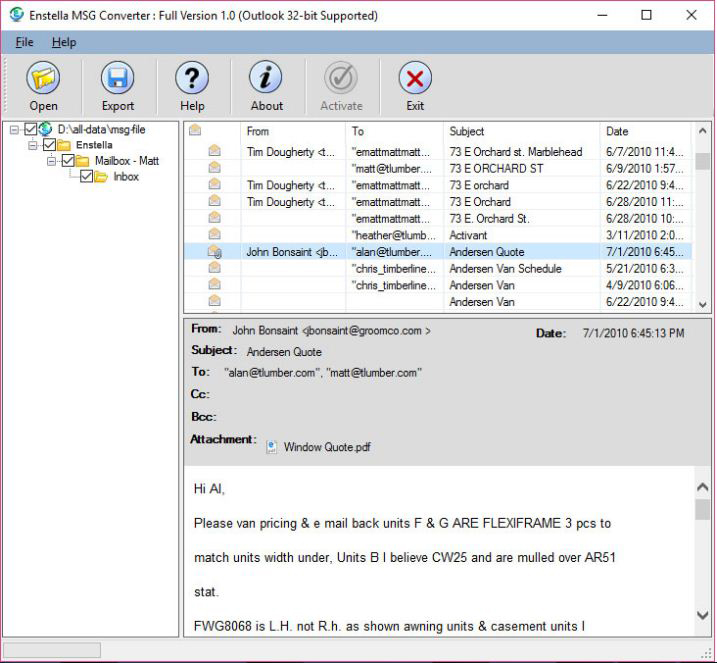Click the message body scrollbar down arrow
This screenshot has width=717, height=663.
(702, 615)
